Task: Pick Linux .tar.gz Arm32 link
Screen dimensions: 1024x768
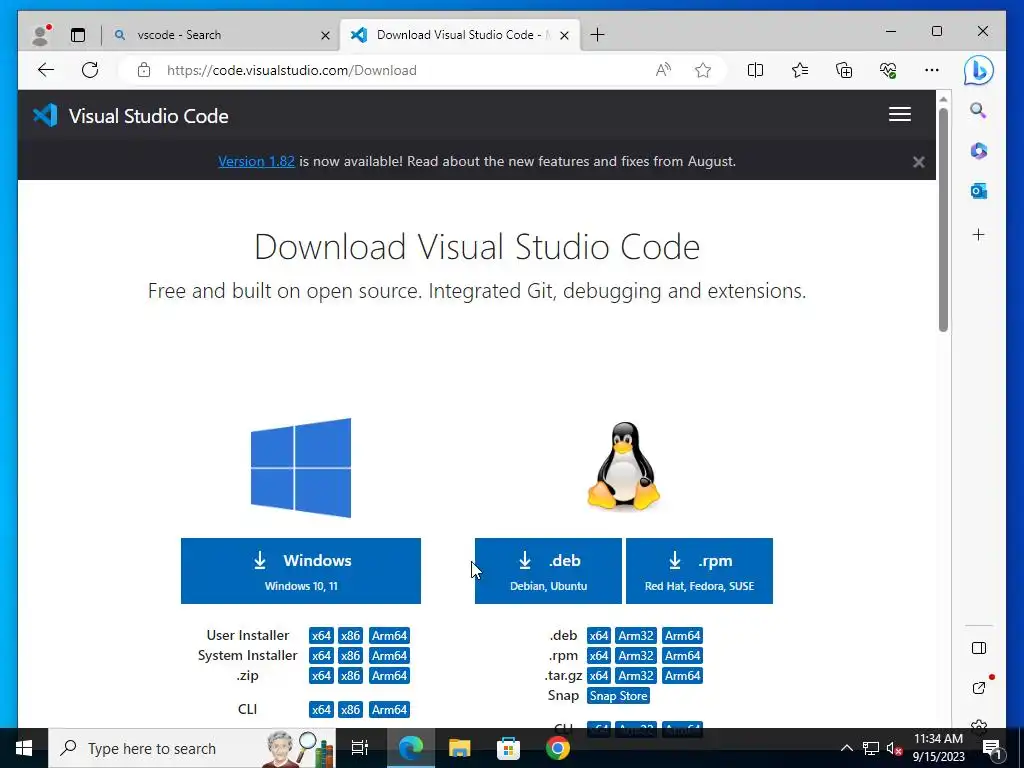Action: (x=635, y=676)
